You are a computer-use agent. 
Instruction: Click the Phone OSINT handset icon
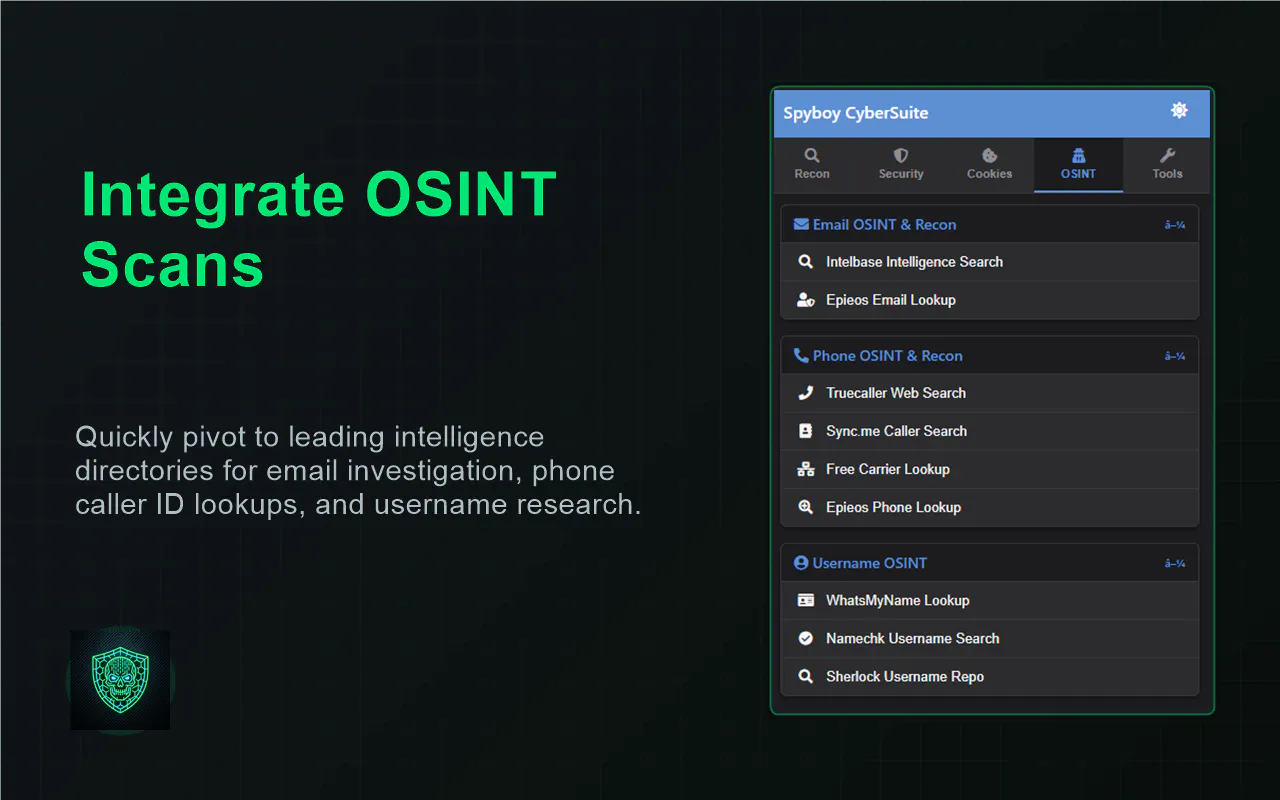(801, 355)
